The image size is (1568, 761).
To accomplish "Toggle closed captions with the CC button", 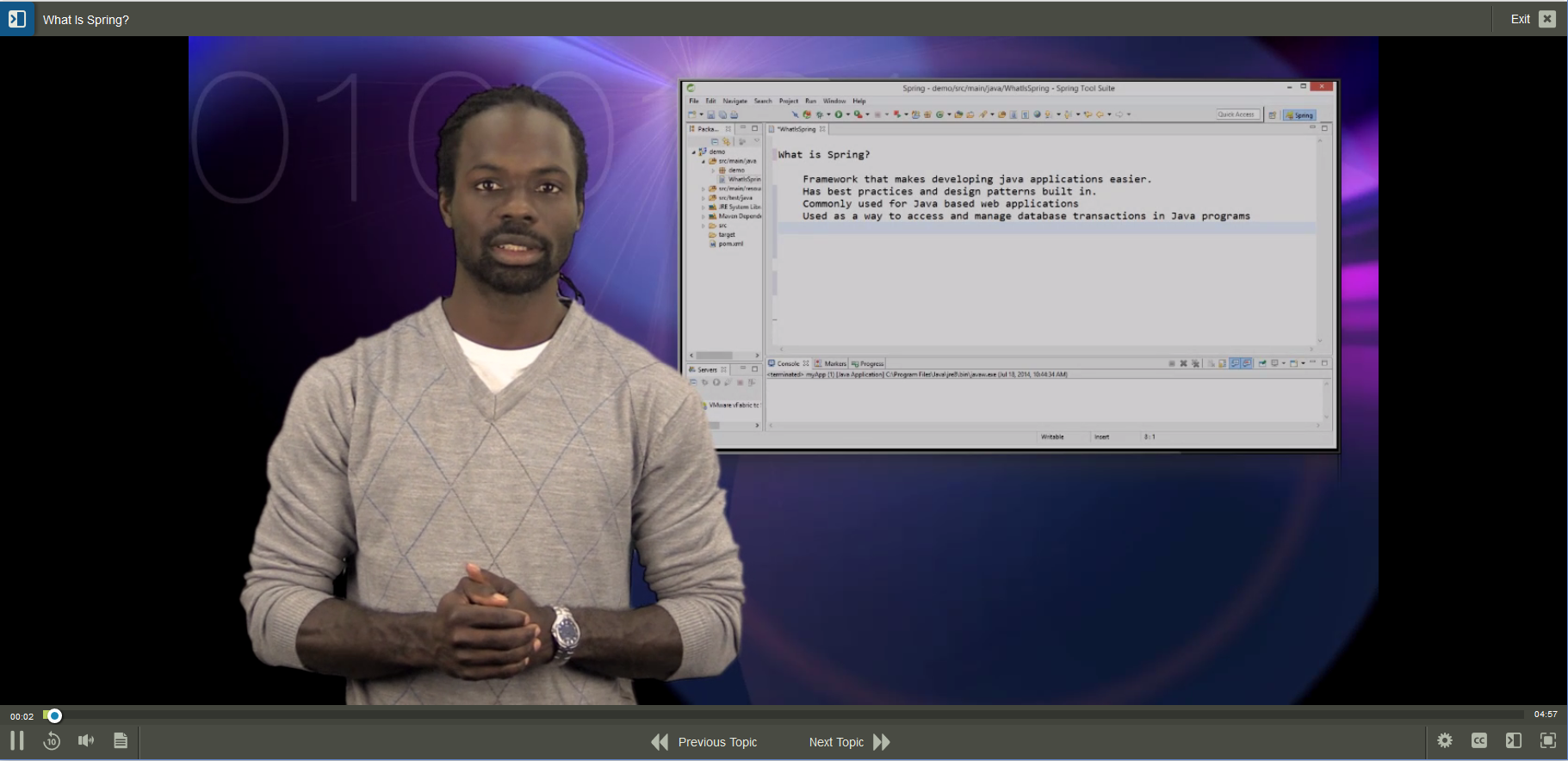I will pos(1479,741).
